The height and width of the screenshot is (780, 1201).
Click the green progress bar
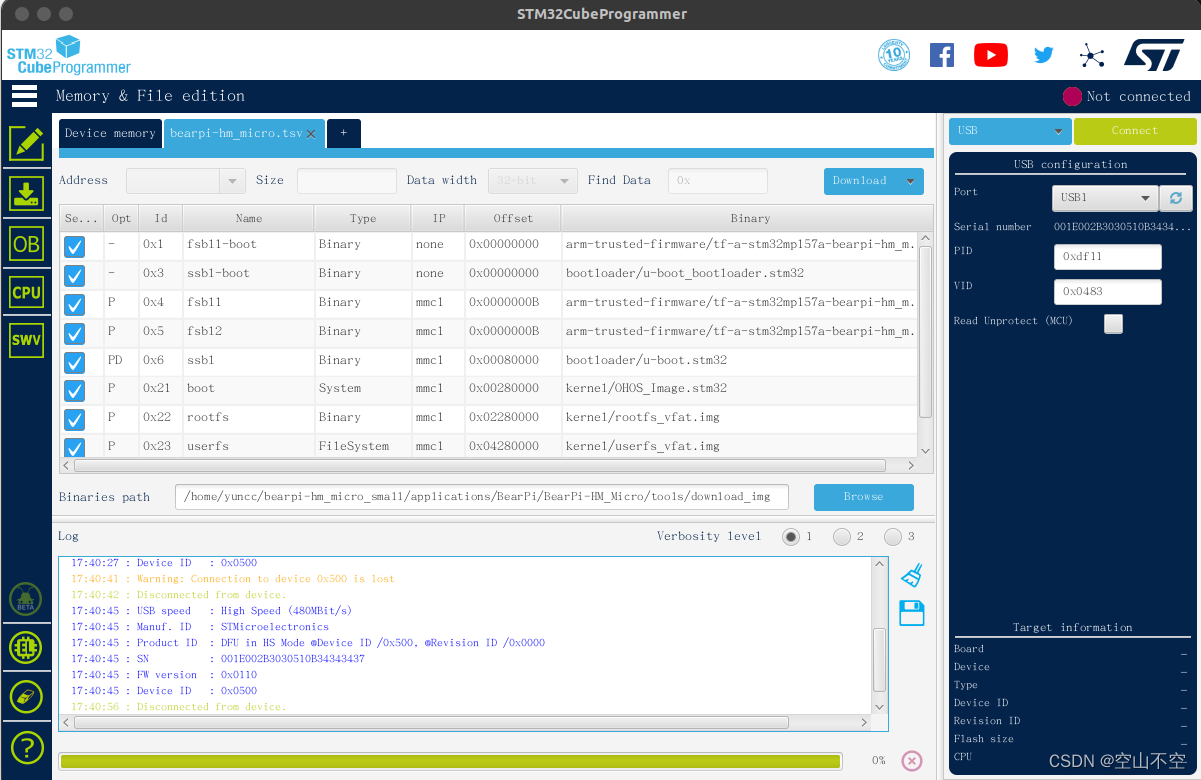tap(450, 761)
